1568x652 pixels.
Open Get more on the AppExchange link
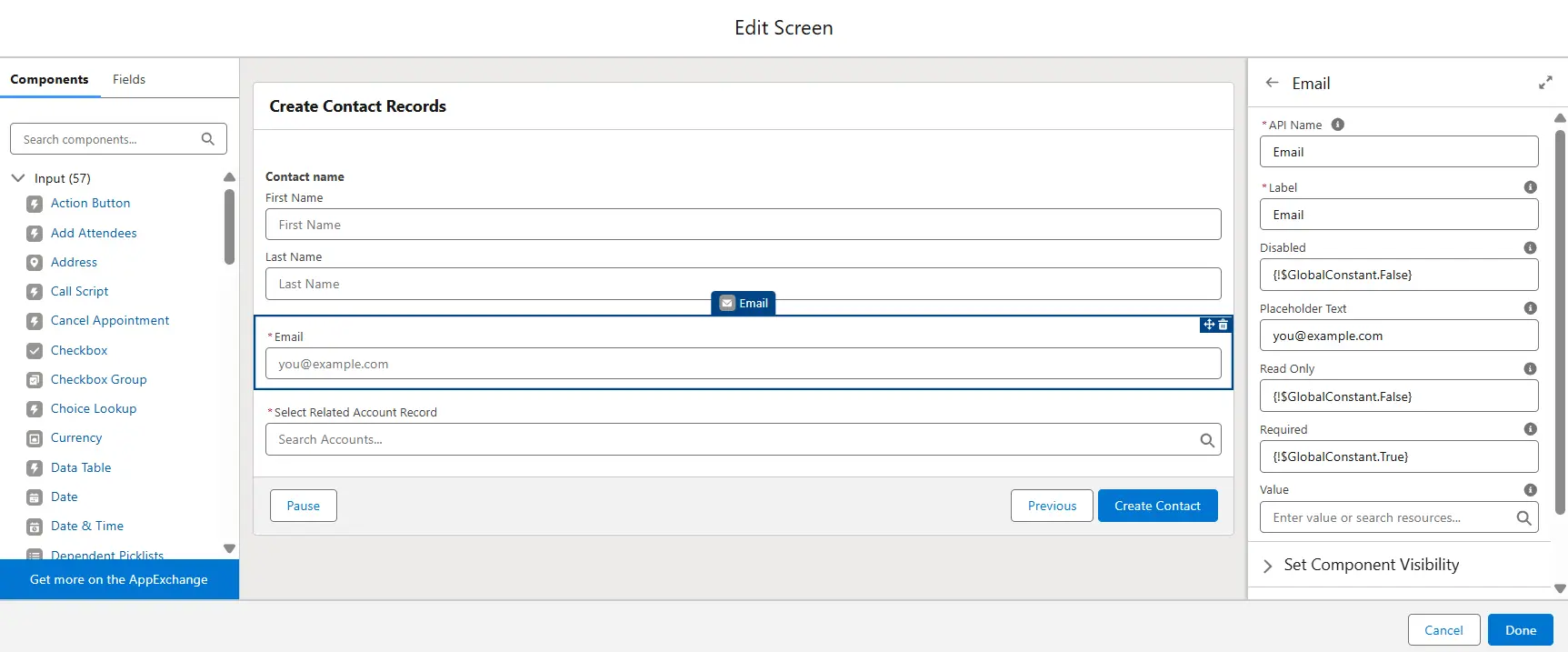pyautogui.click(x=119, y=579)
